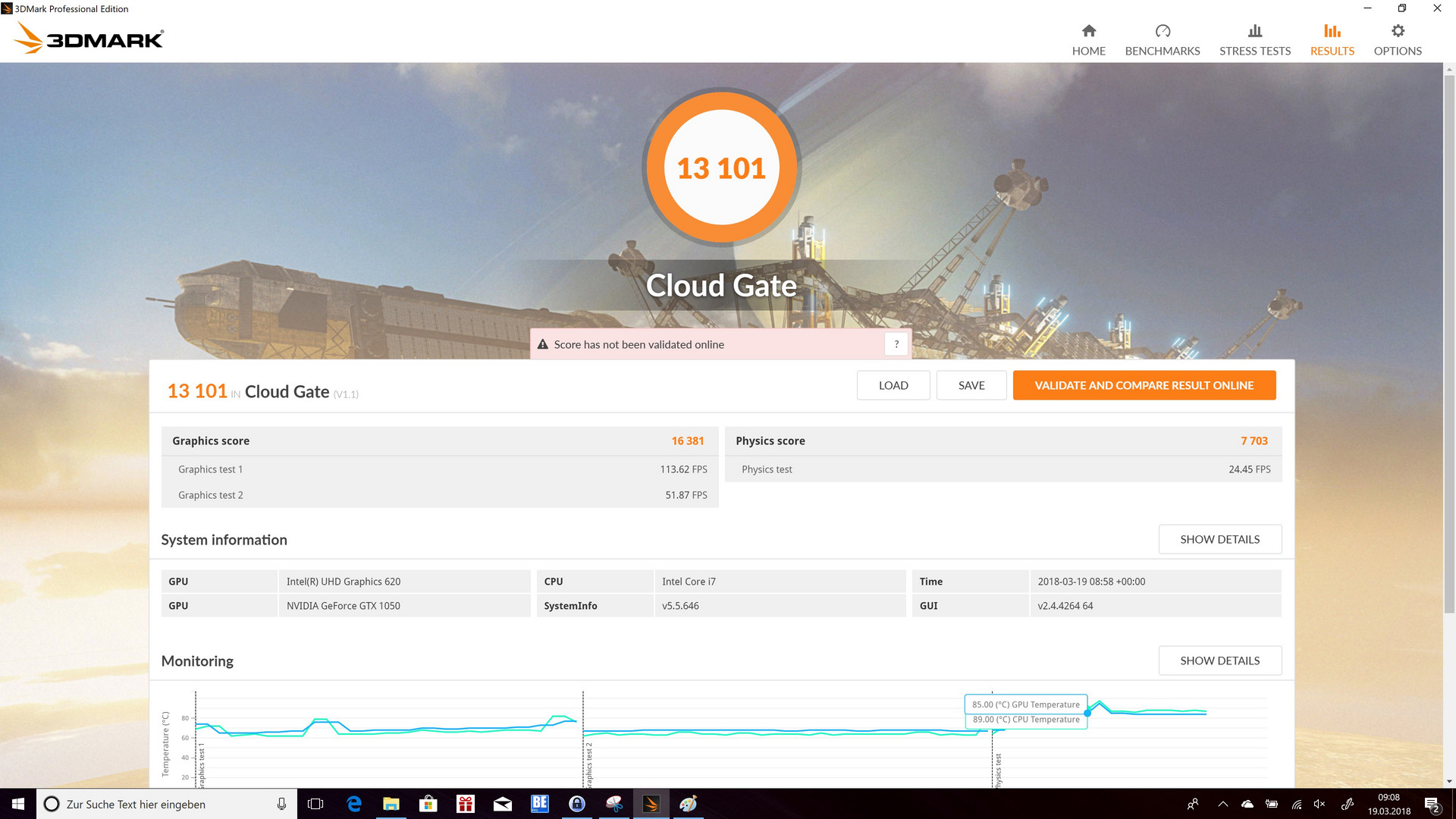Save the benchmark result
Image resolution: width=1456 pixels, height=819 pixels.
click(x=971, y=385)
